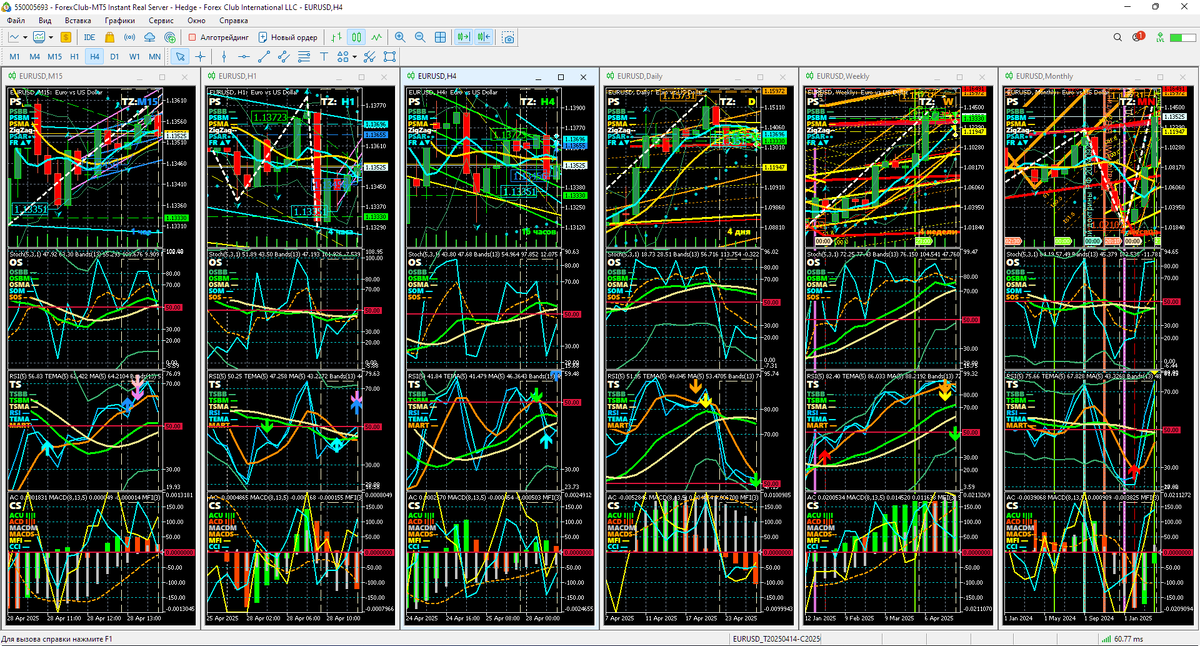Screen dimensions: 1200x646
Task: Draw a horizontal line tool
Action: coord(243,57)
